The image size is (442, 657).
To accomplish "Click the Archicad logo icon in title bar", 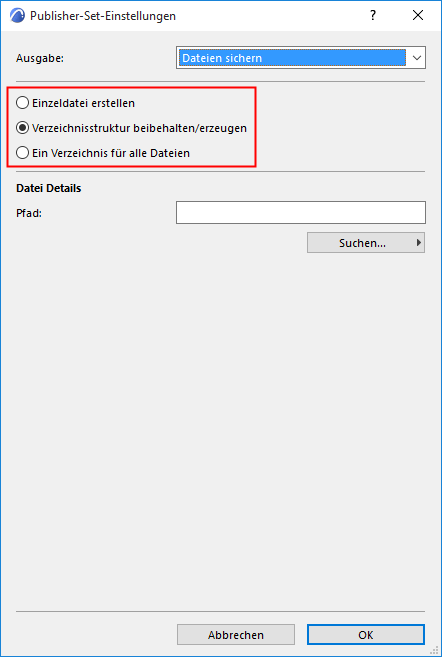I will point(18,16).
